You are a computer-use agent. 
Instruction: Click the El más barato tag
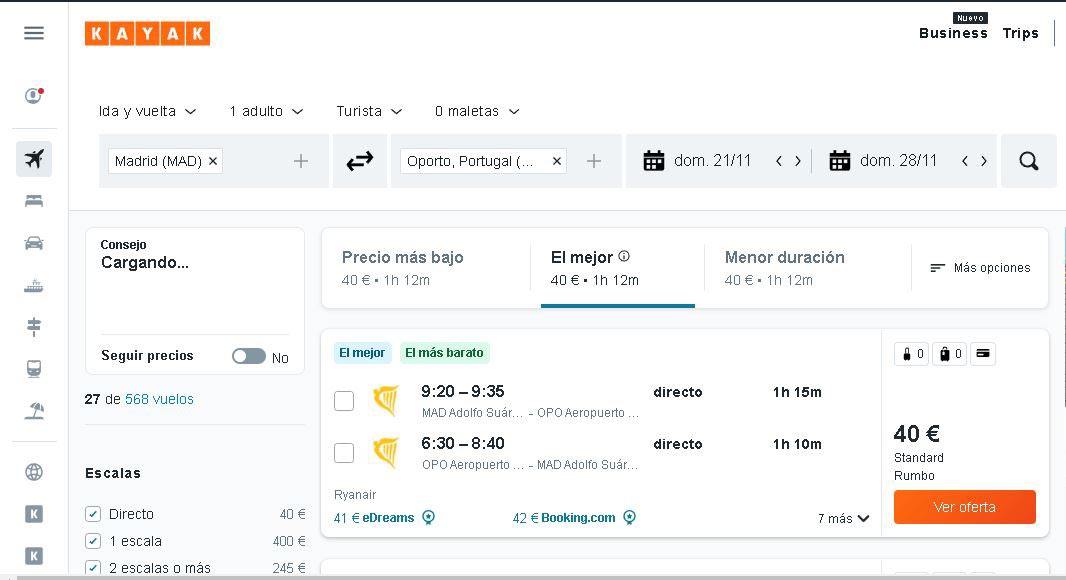[444, 353]
